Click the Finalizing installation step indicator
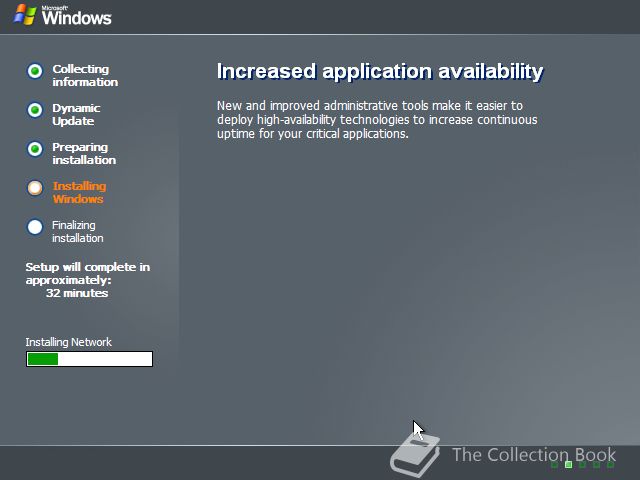 pyautogui.click(x=35, y=227)
